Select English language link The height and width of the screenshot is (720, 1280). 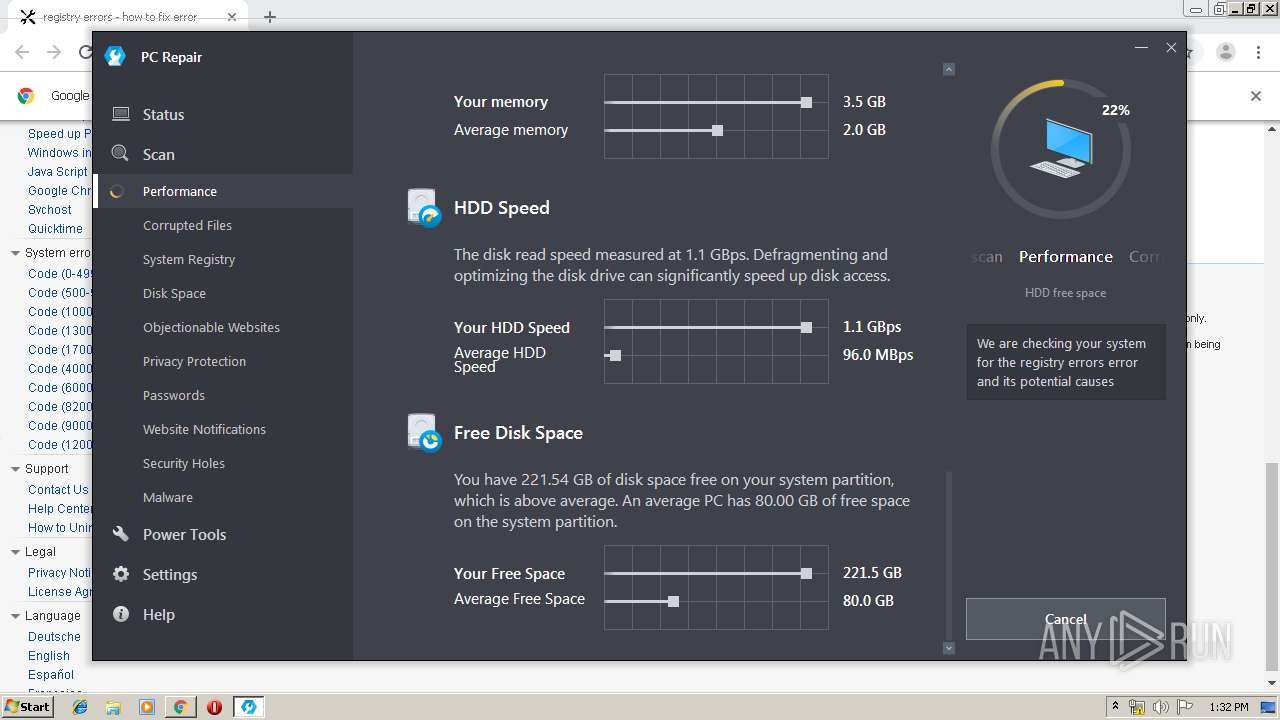tap(49, 656)
